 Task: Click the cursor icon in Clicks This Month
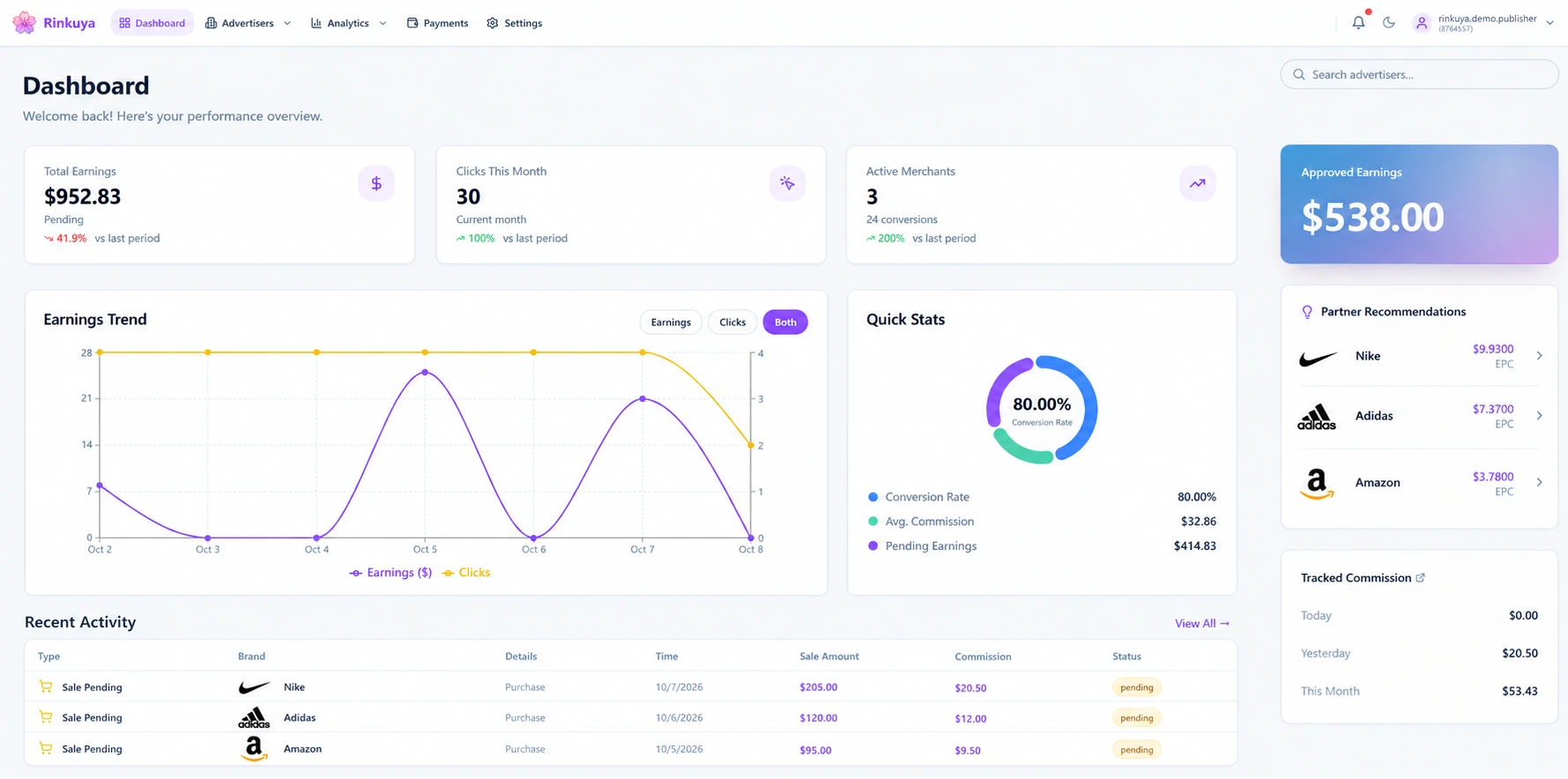coord(787,183)
